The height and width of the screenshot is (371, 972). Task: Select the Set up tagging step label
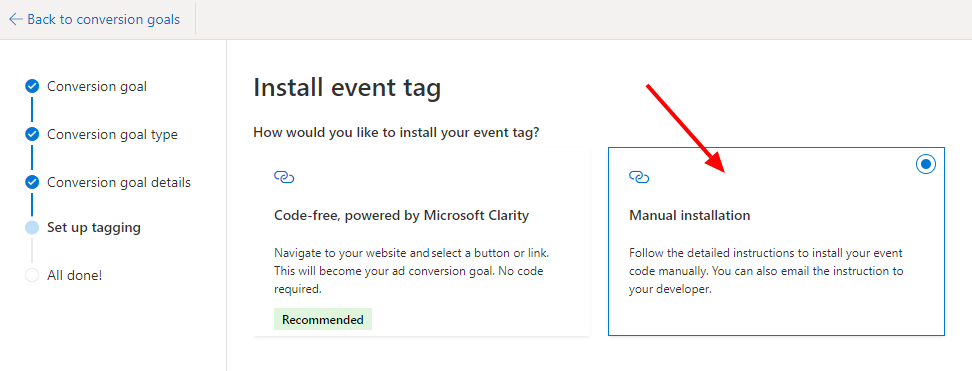[x=94, y=228]
